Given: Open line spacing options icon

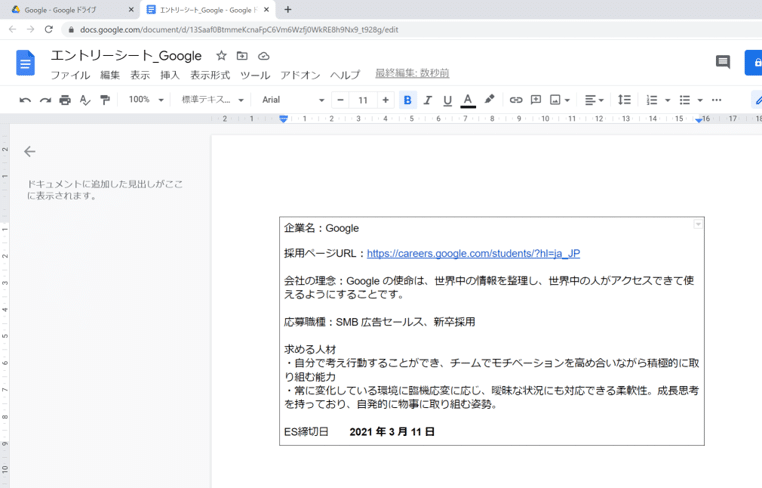Looking at the screenshot, I should coord(624,100).
